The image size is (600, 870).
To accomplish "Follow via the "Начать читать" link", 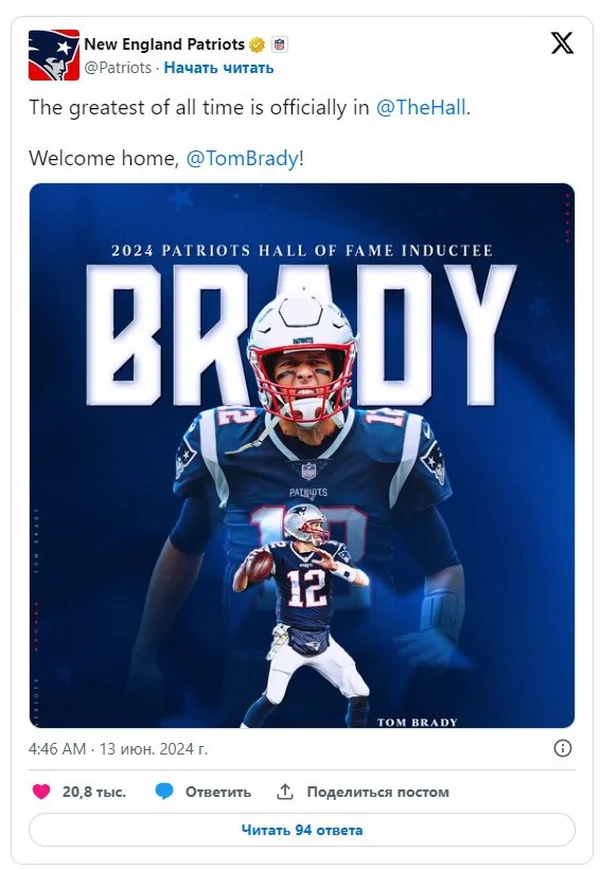I will point(218,68).
